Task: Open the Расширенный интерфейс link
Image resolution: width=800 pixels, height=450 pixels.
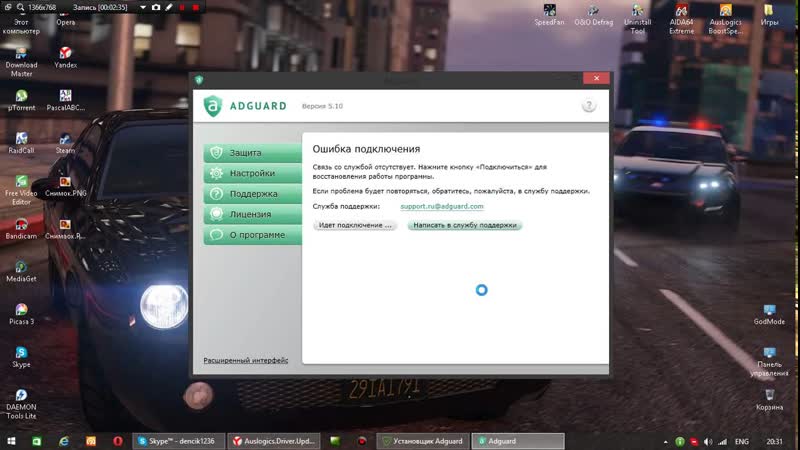Action: pyautogui.click(x=245, y=360)
